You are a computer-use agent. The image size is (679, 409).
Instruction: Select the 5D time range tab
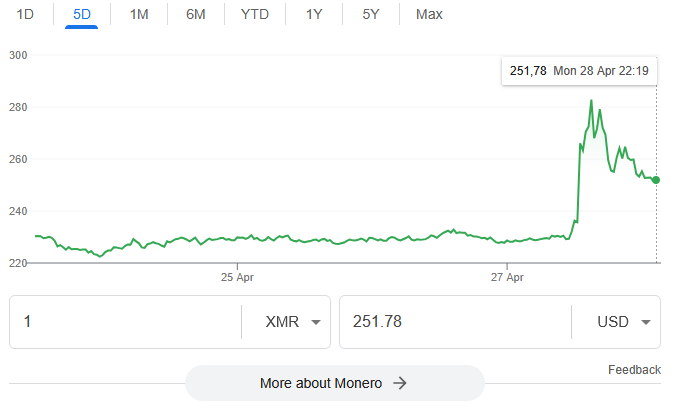click(x=81, y=14)
